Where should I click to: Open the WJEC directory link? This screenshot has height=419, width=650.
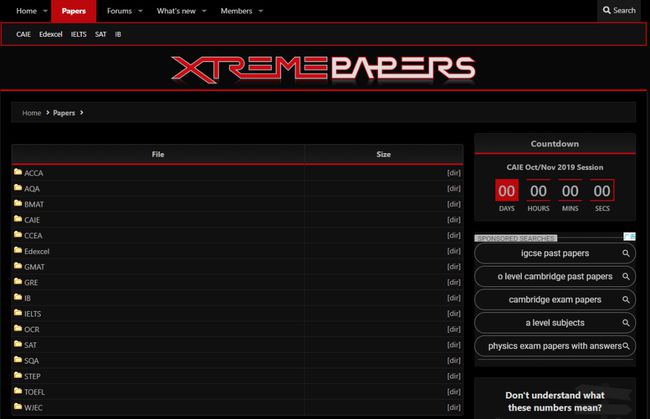pos(34,407)
